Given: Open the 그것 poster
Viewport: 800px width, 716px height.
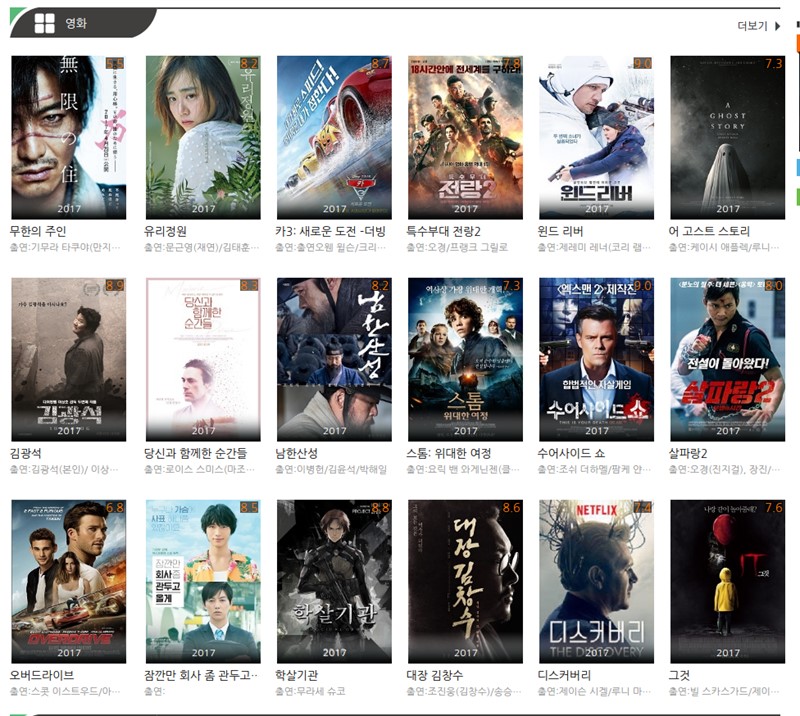Looking at the screenshot, I should coord(728,581).
